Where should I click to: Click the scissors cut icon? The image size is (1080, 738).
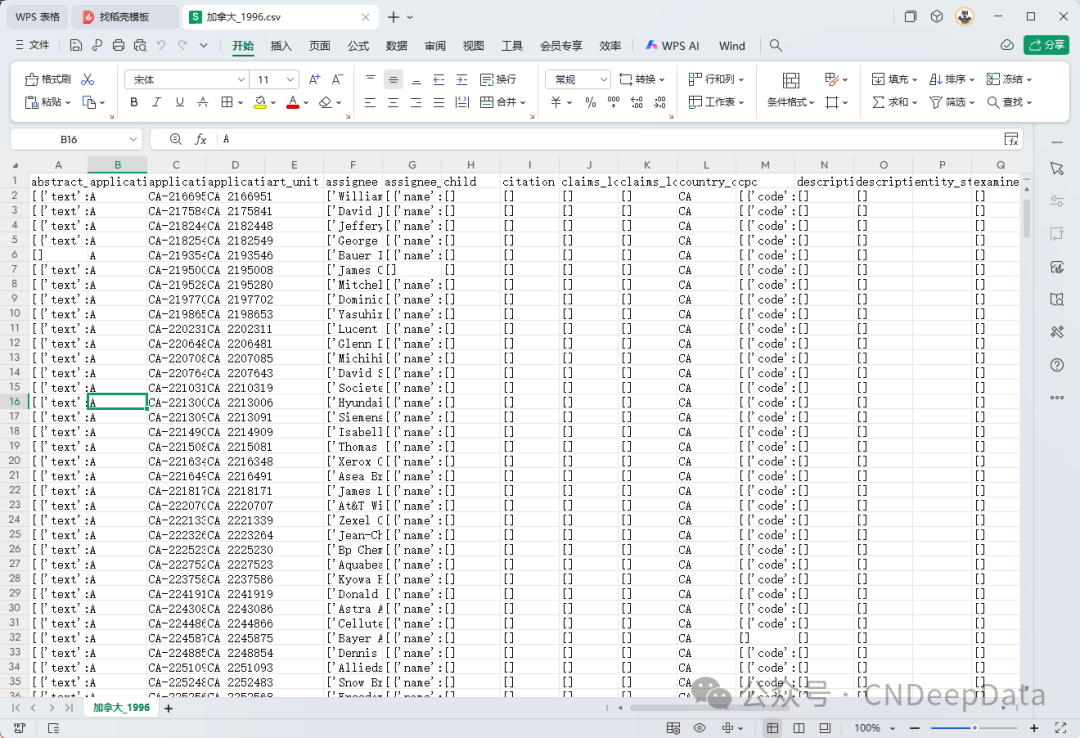click(x=88, y=79)
